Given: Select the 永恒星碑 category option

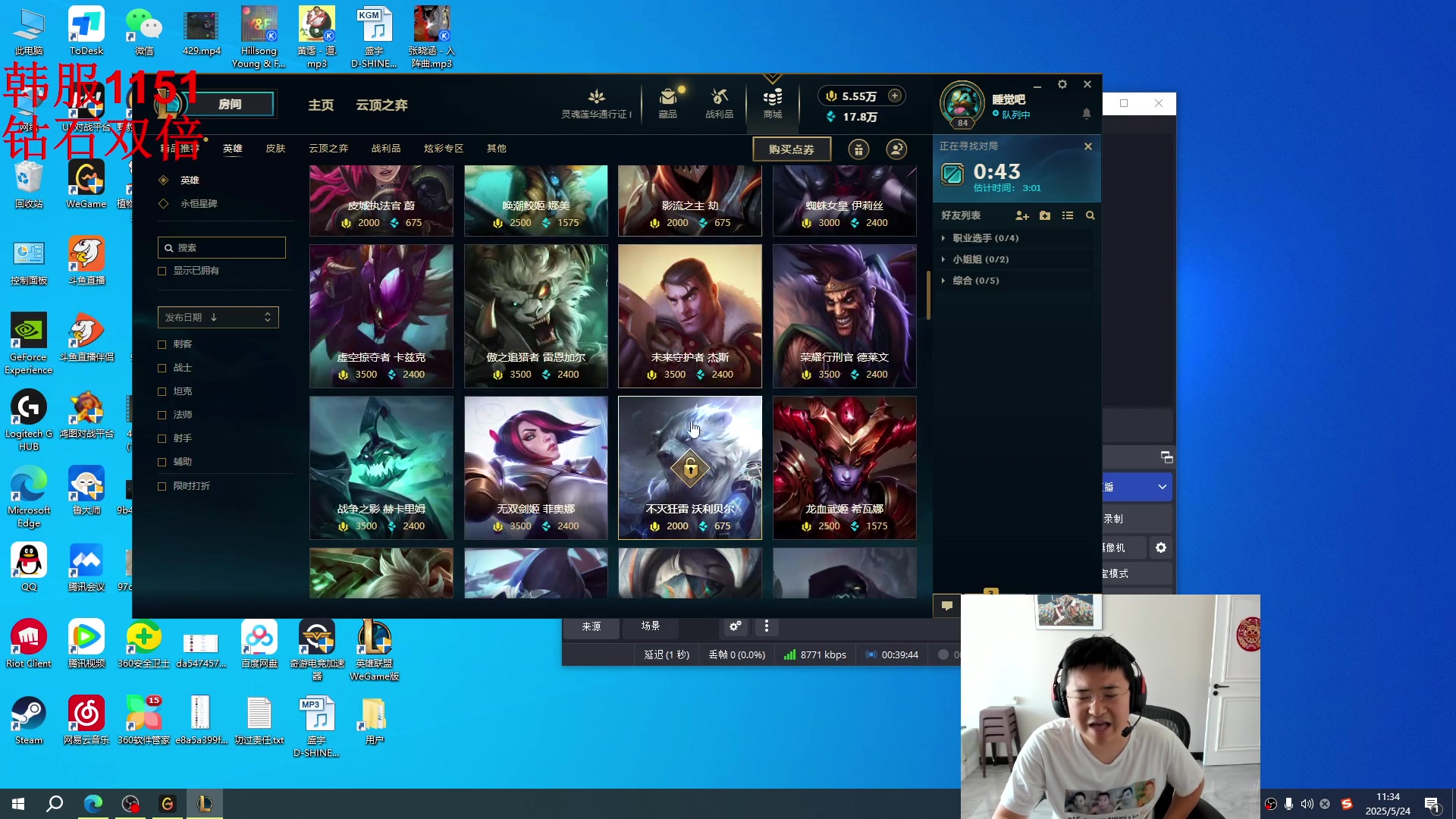Looking at the screenshot, I should (188, 204).
